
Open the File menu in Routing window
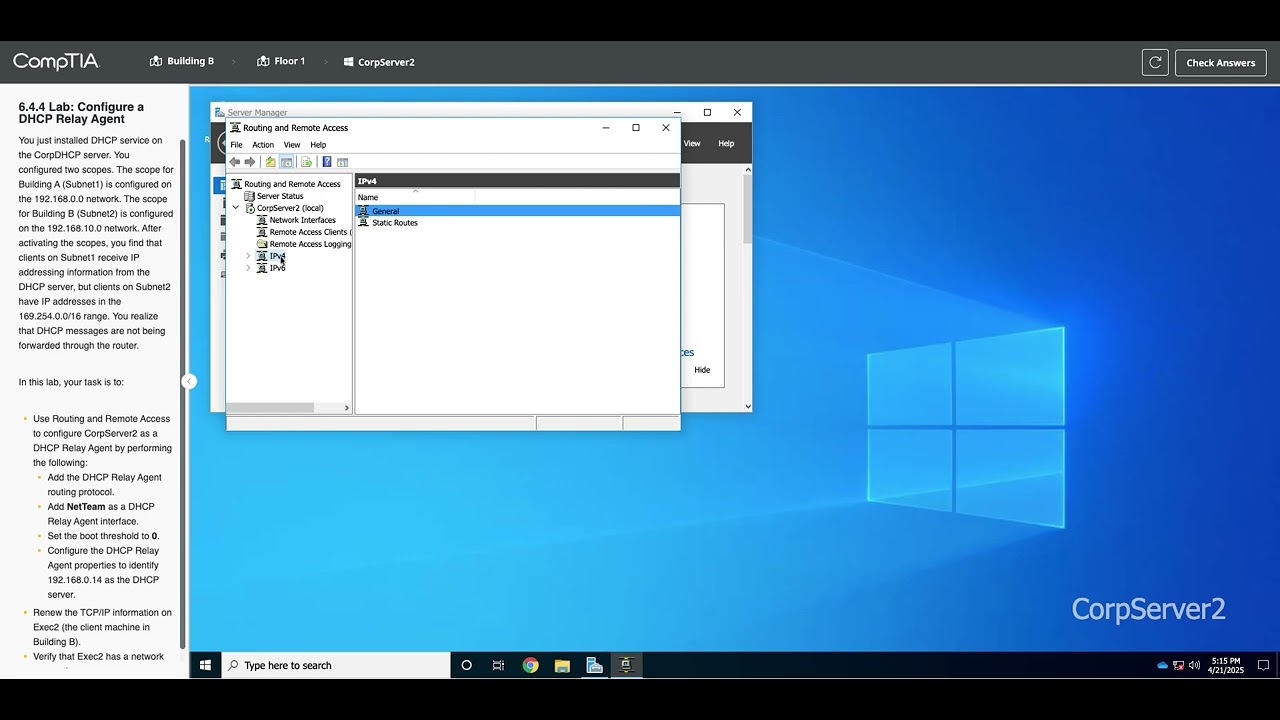(236, 145)
